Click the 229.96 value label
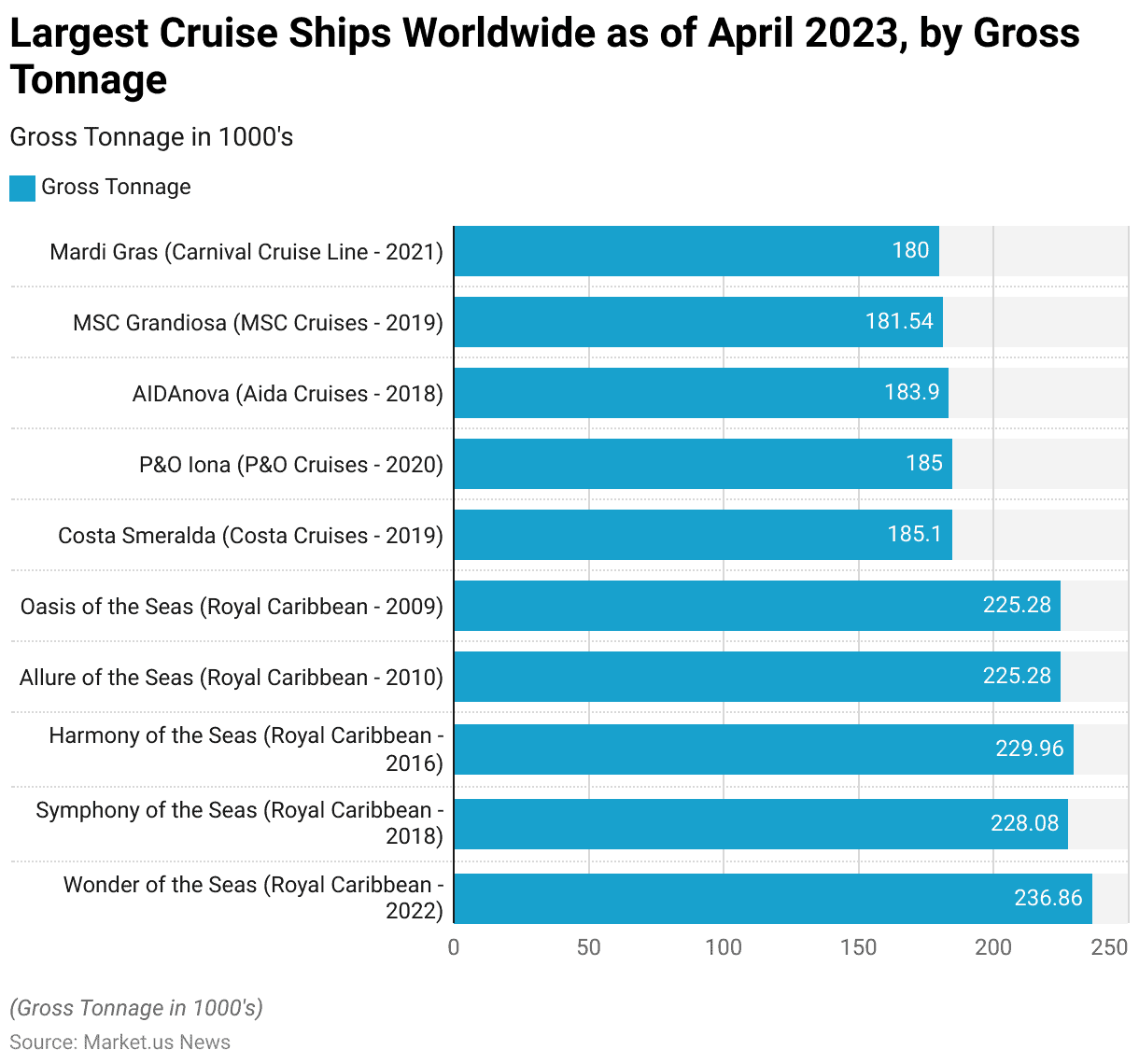Viewport: 1139px width, 1064px height. click(x=1029, y=749)
